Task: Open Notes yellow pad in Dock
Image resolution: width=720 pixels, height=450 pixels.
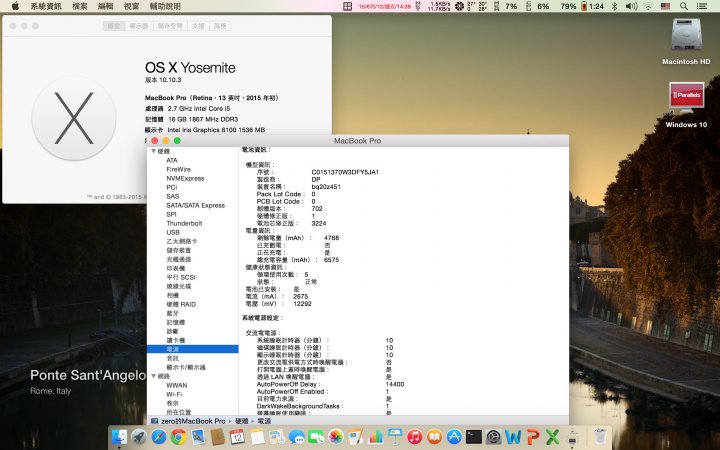Action: pos(257,436)
